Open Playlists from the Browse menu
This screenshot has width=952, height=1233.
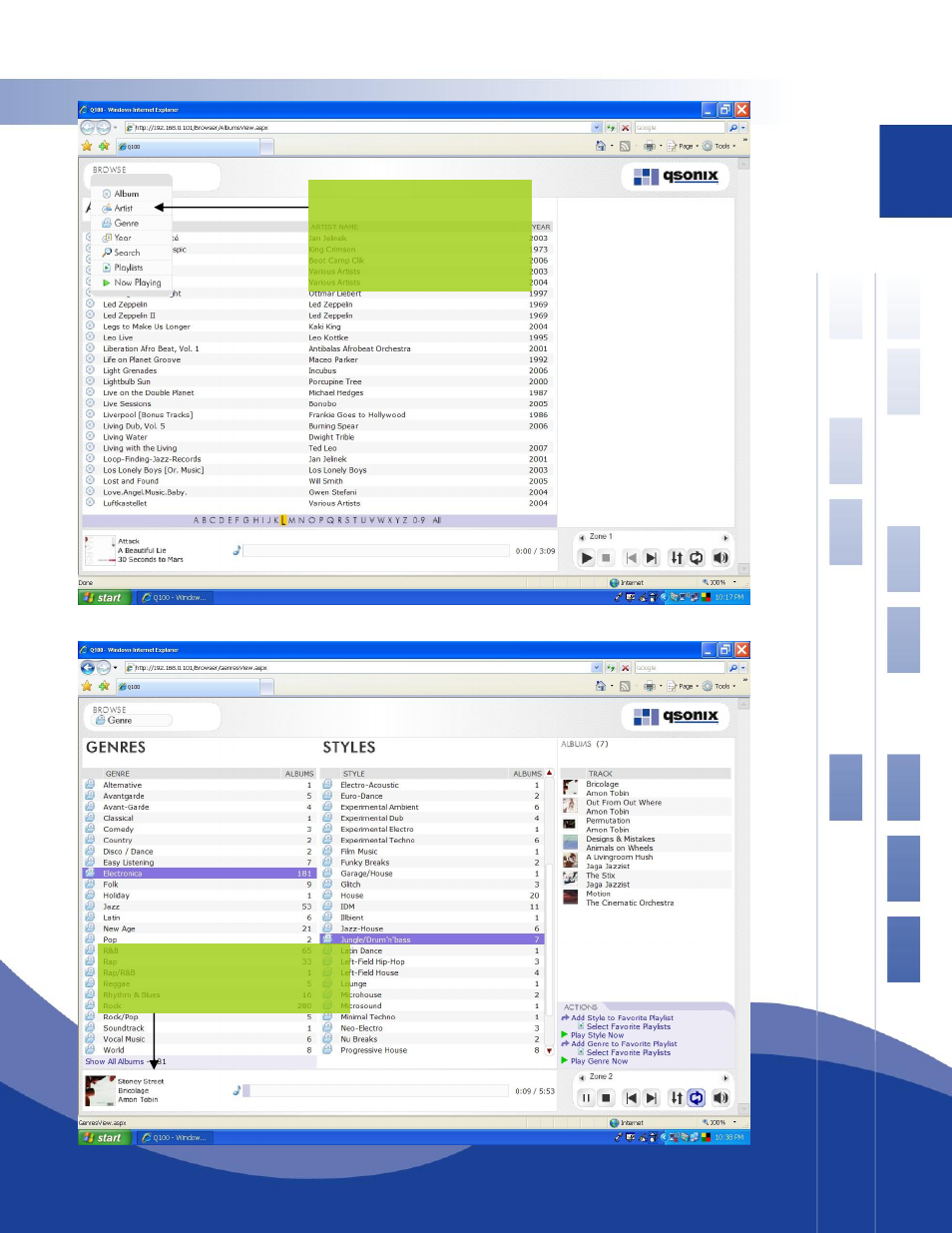[129, 268]
